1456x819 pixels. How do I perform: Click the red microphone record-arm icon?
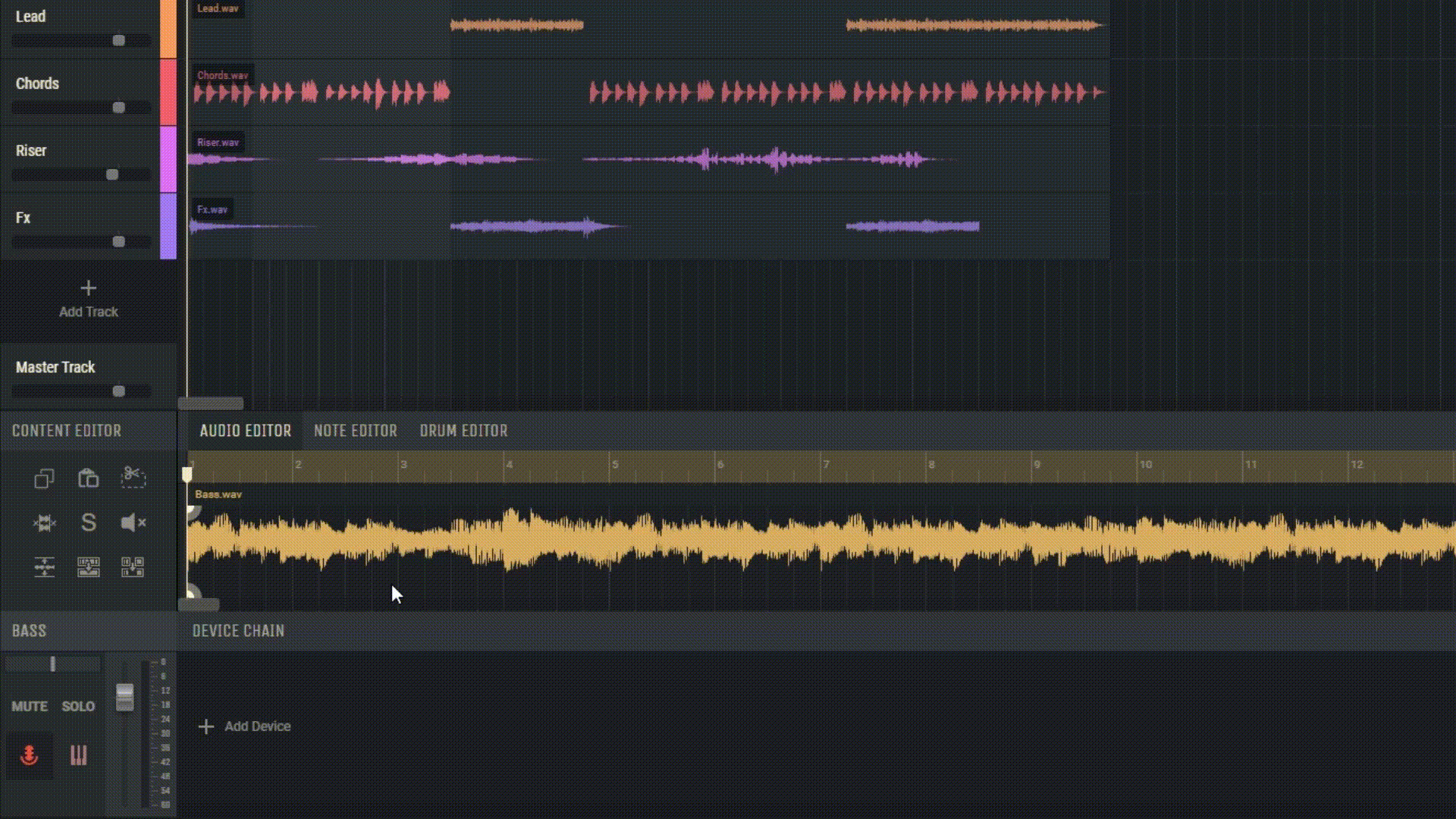click(x=30, y=755)
